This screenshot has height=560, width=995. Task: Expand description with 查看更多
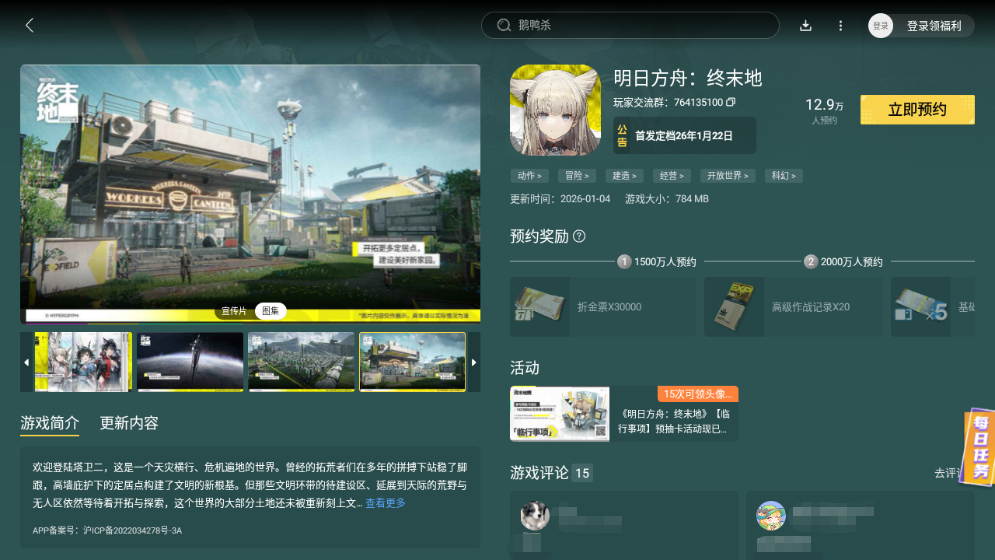[385, 503]
